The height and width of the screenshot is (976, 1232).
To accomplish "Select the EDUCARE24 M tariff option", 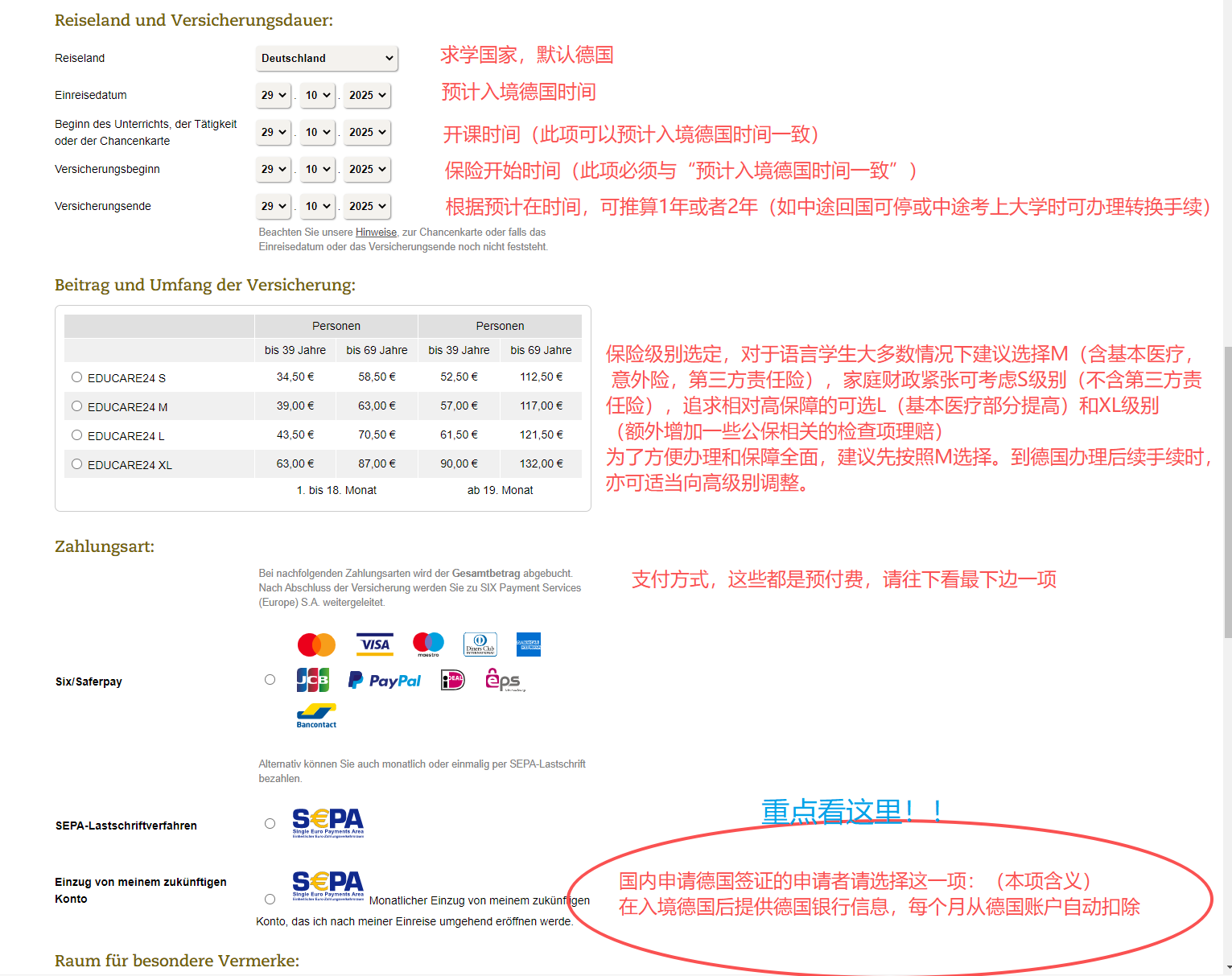I will point(77,406).
